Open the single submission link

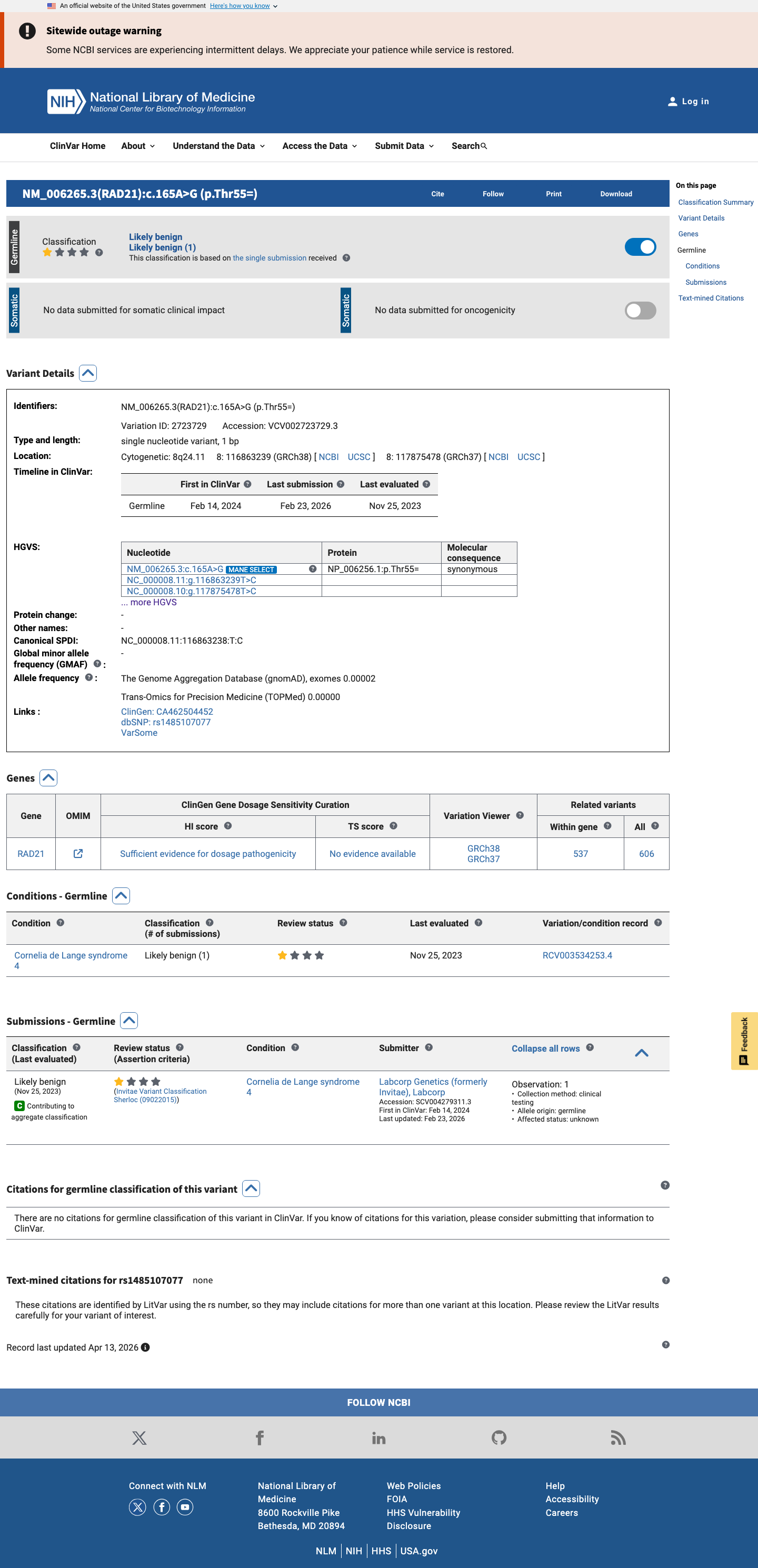click(270, 258)
